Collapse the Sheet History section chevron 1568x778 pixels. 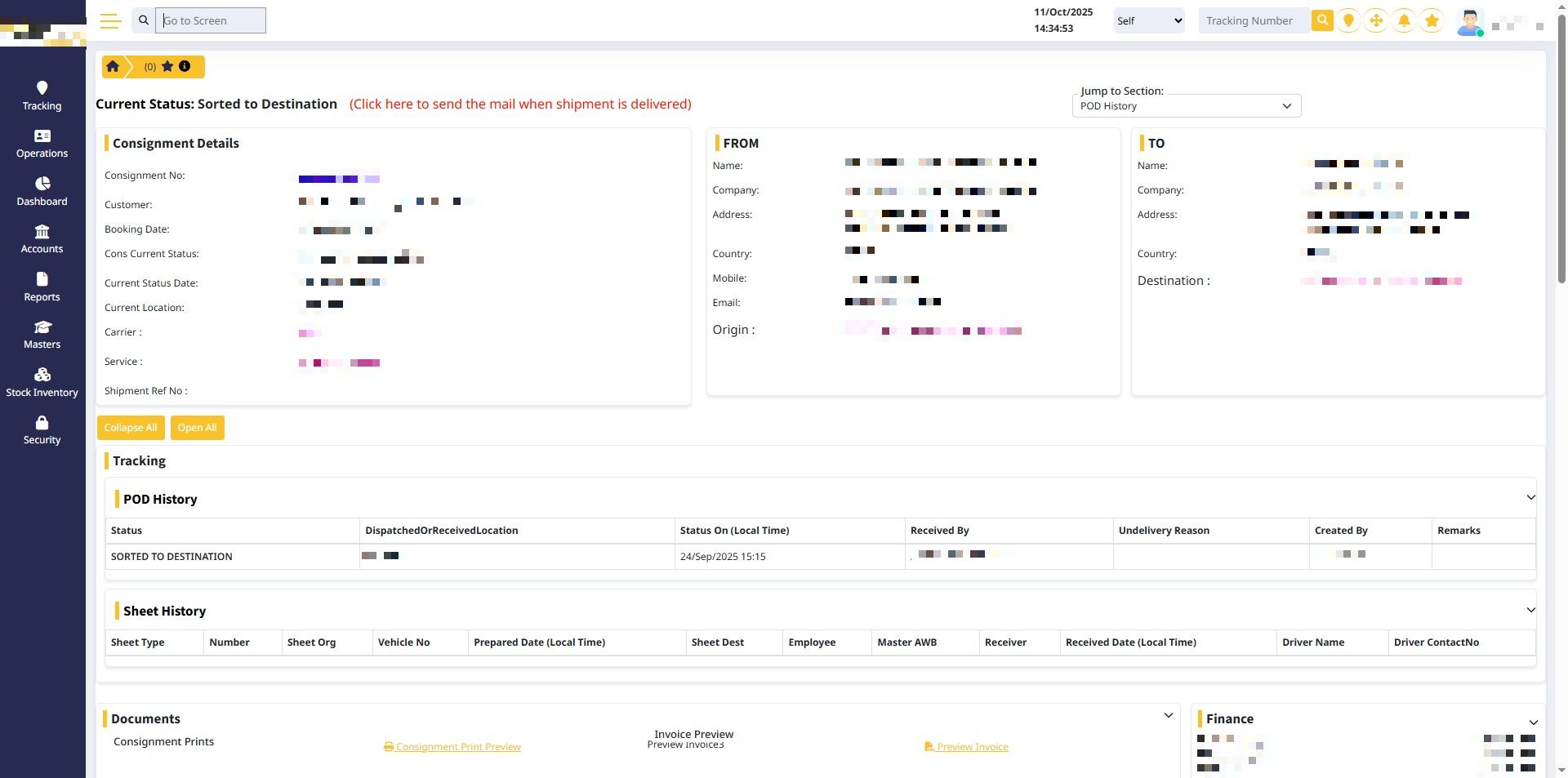(1530, 610)
